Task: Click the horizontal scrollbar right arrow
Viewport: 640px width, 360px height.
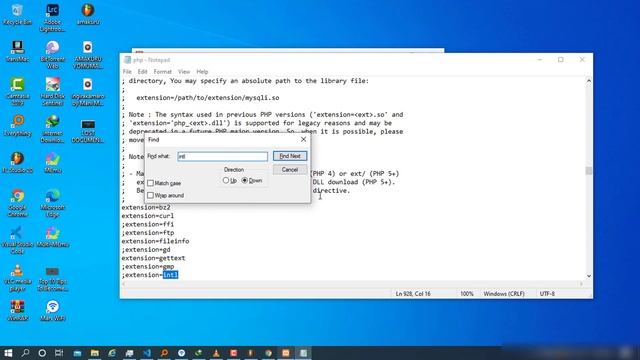Action: tap(581, 284)
